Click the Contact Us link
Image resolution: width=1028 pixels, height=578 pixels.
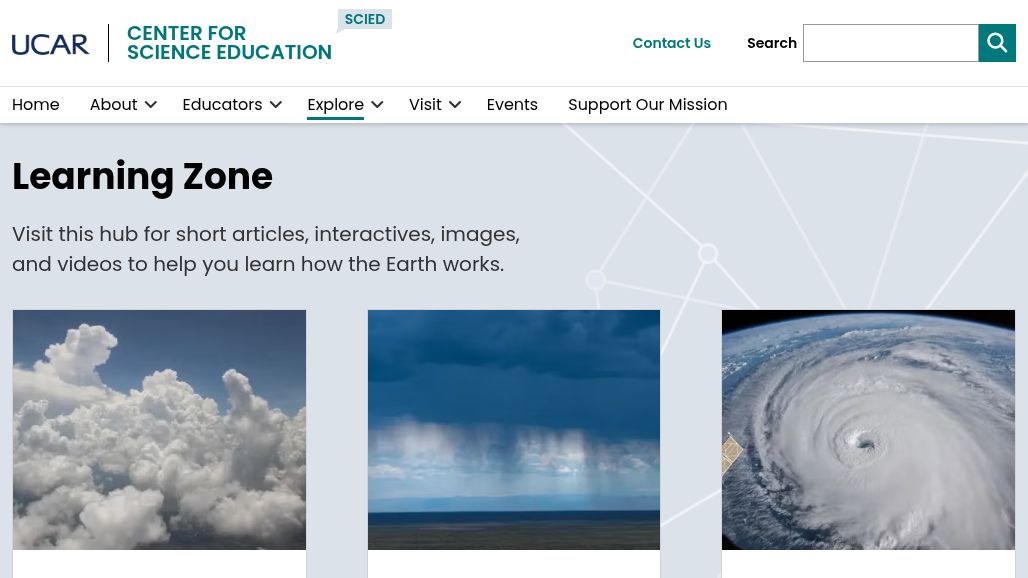[x=671, y=43]
